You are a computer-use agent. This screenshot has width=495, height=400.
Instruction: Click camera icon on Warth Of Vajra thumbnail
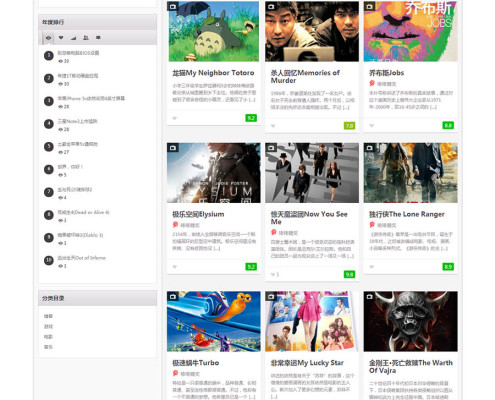tap(369, 296)
